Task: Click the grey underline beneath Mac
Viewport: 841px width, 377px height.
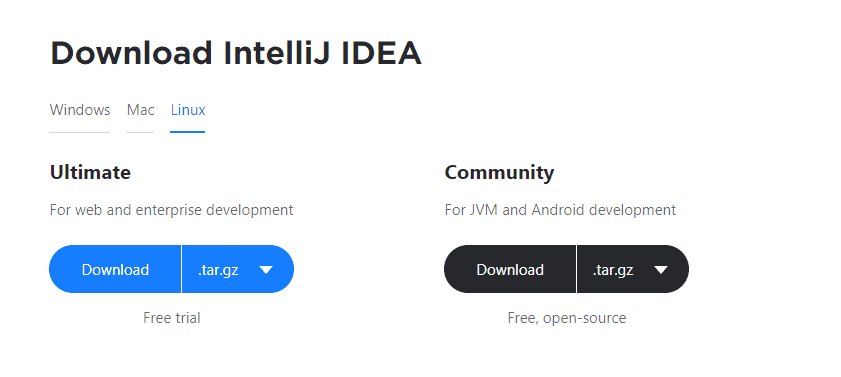Action: [x=141, y=132]
